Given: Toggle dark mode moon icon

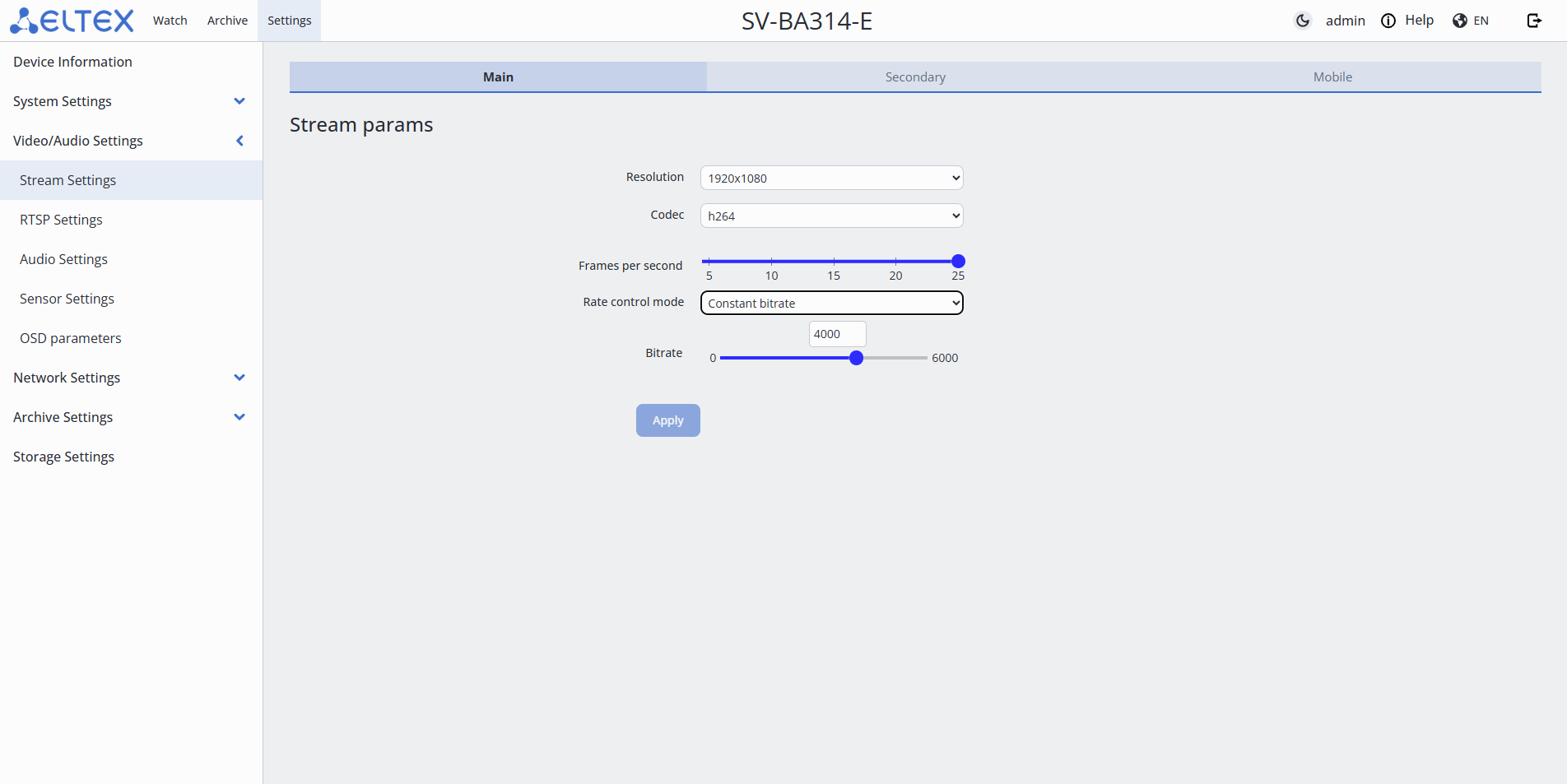Looking at the screenshot, I should (1303, 21).
